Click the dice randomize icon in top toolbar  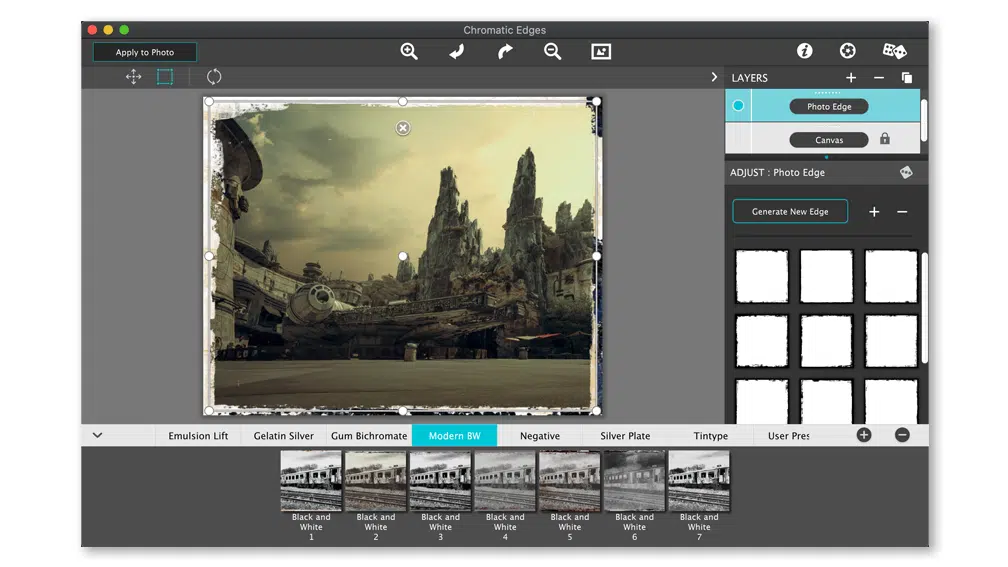[894, 51]
